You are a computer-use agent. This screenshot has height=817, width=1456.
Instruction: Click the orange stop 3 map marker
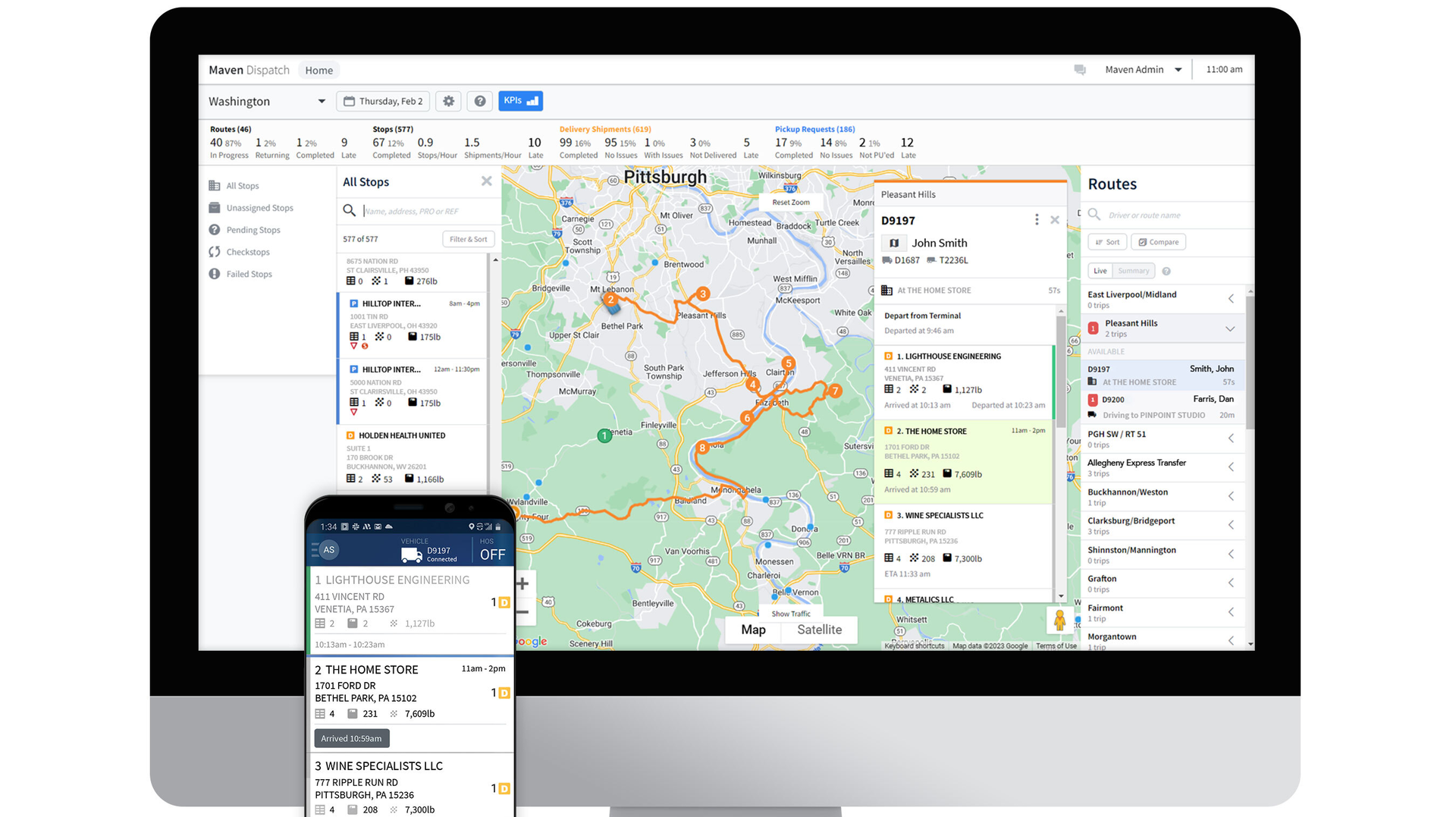point(703,294)
